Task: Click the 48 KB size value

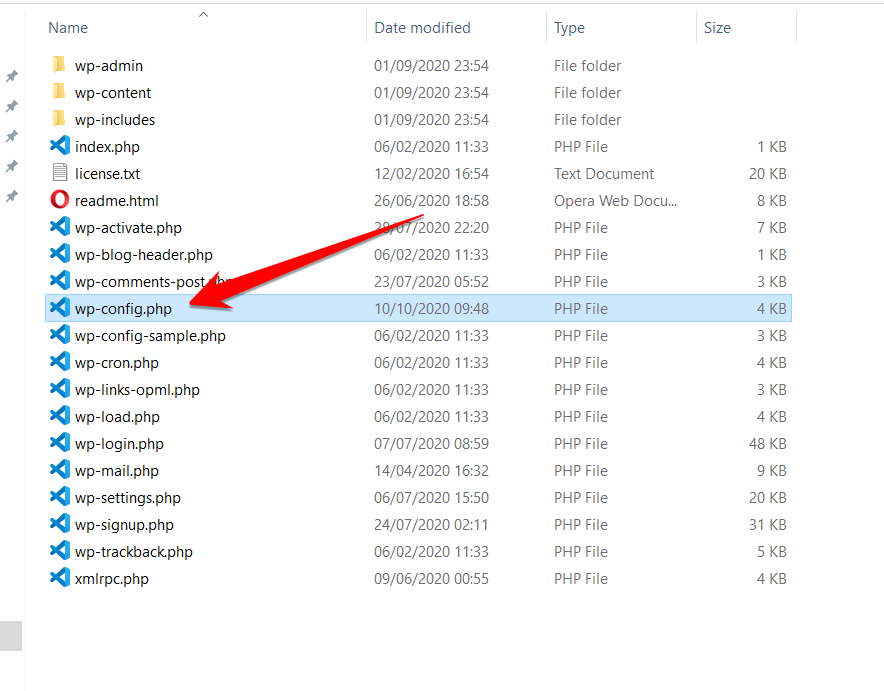Action: (x=767, y=444)
